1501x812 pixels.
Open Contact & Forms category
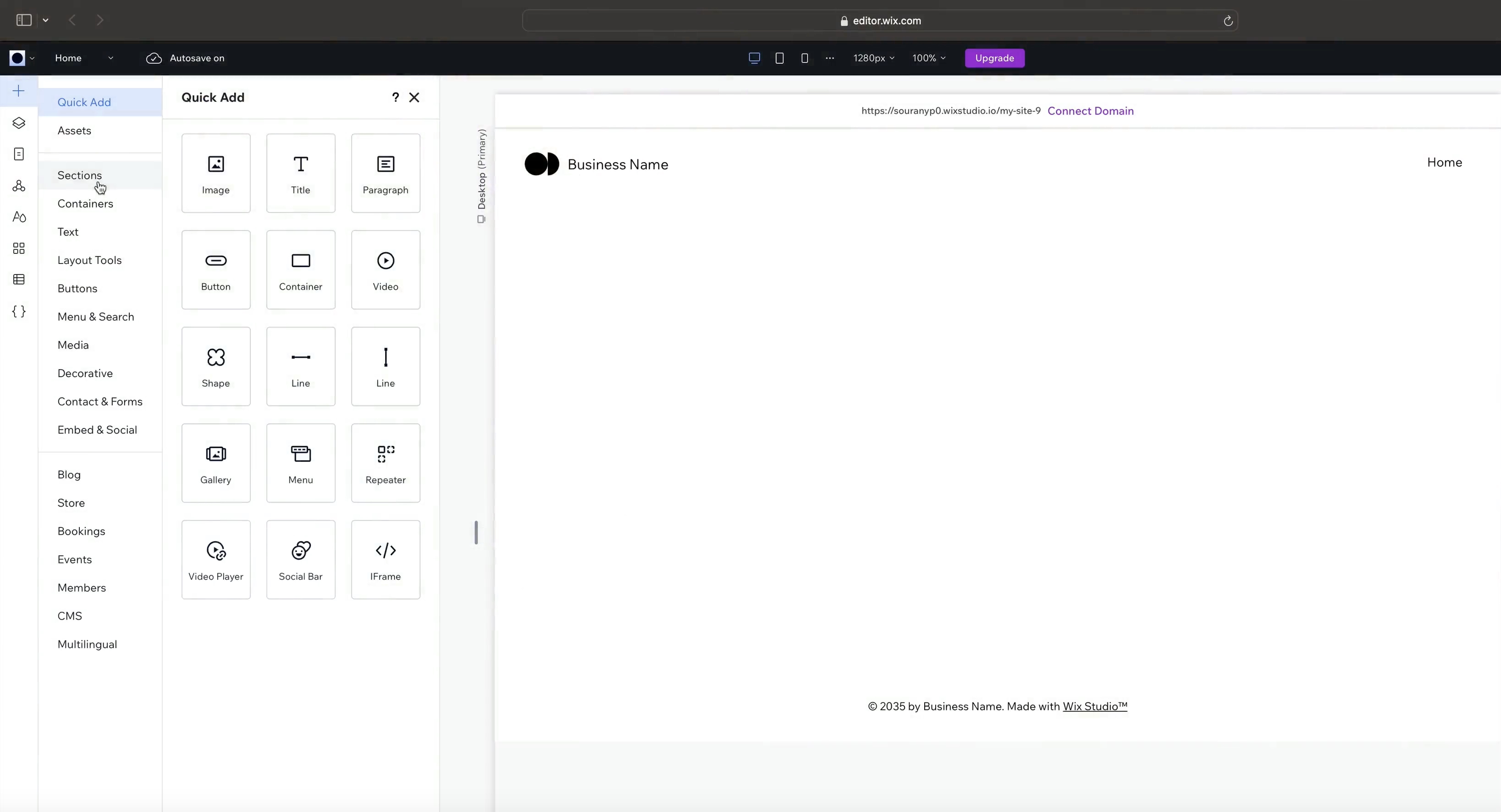click(x=99, y=401)
